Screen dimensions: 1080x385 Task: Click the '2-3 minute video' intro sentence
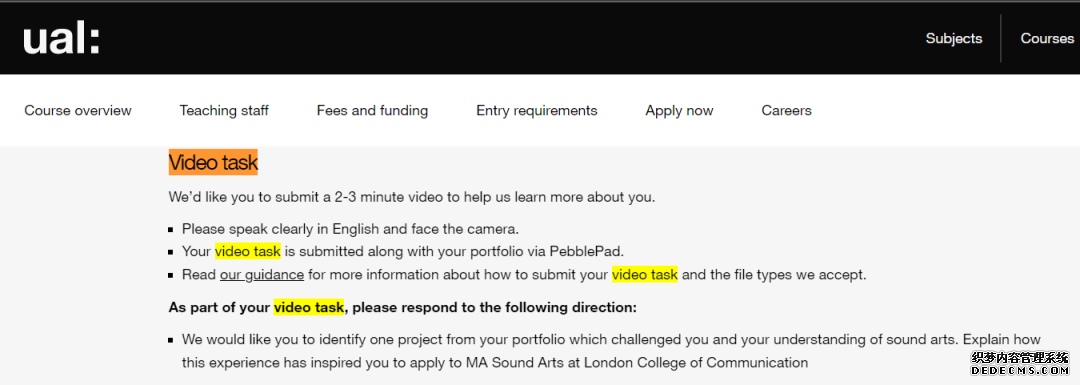pos(412,197)
